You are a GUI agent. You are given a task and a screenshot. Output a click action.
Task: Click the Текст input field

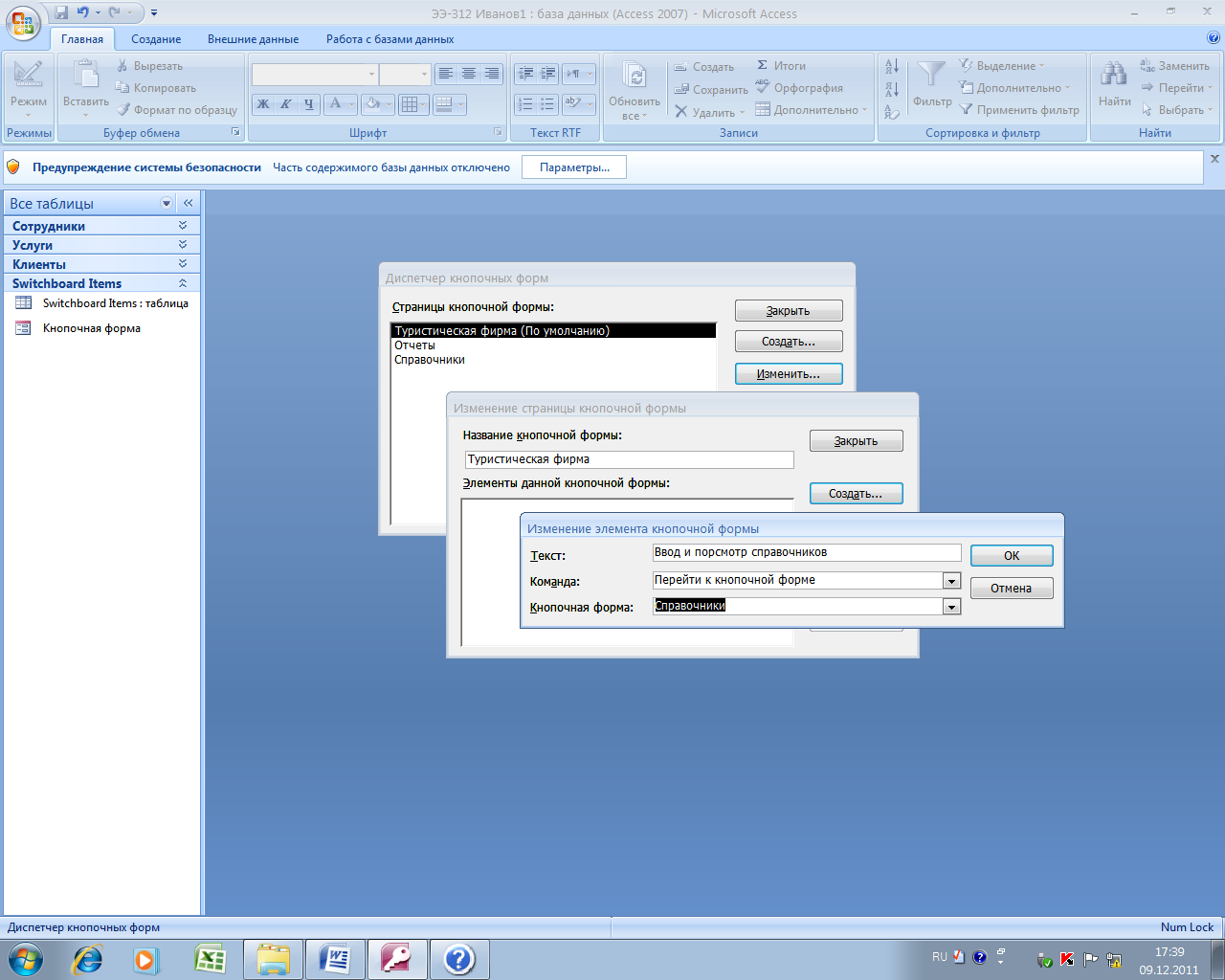806,552
